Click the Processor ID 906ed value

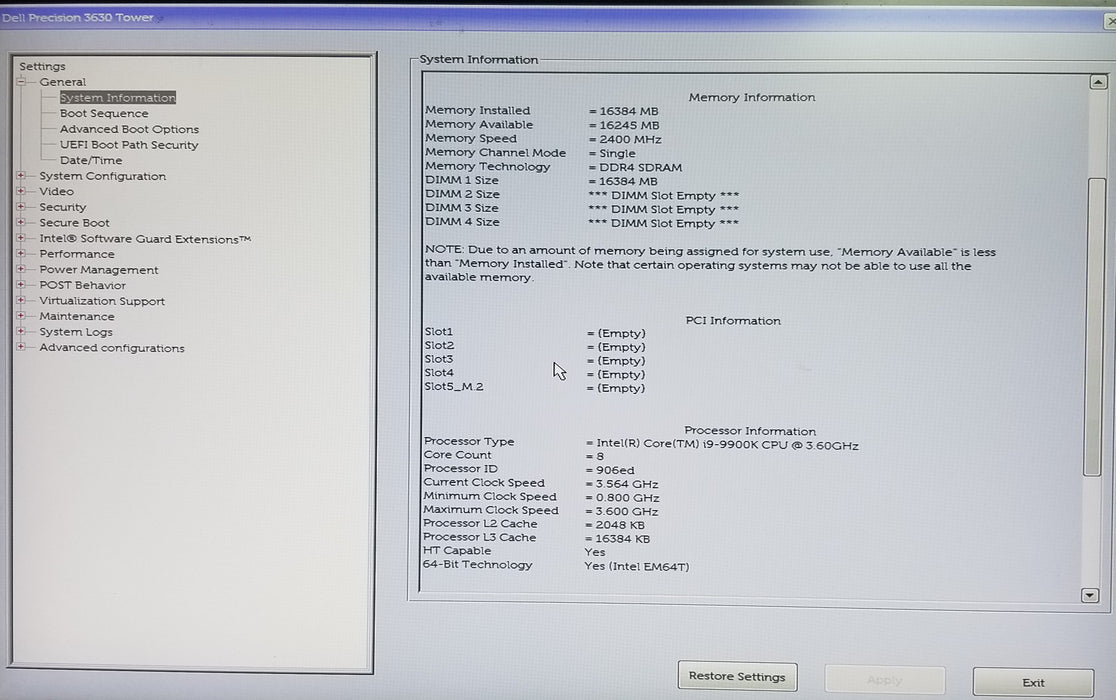point(610,470)
